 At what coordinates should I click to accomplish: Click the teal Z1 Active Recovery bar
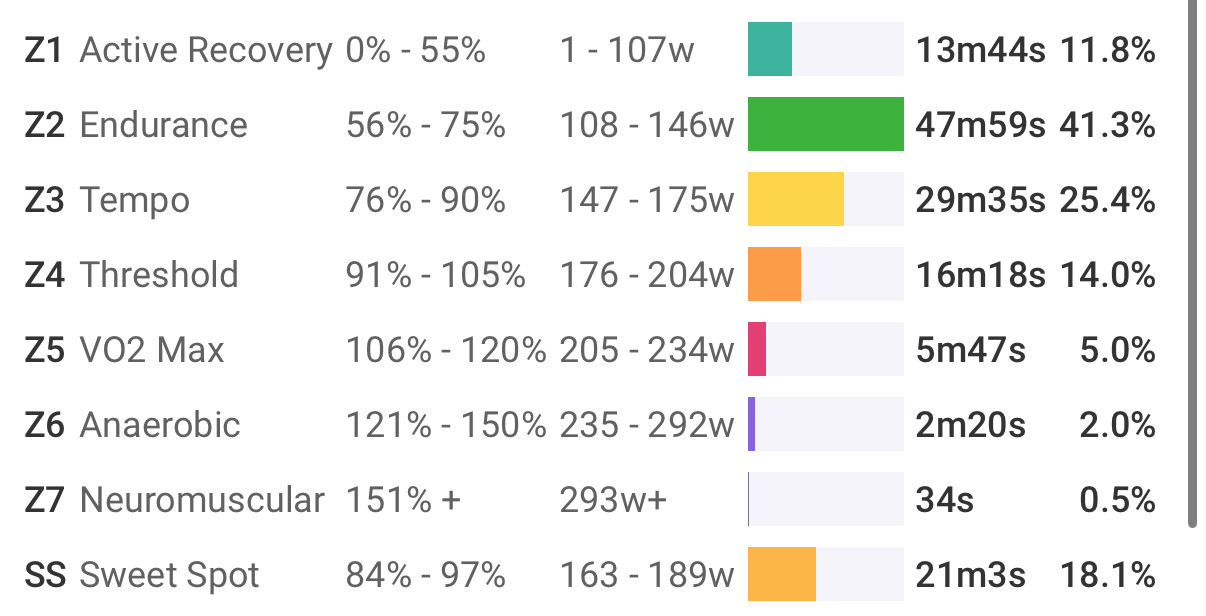(x=770, y=50)
